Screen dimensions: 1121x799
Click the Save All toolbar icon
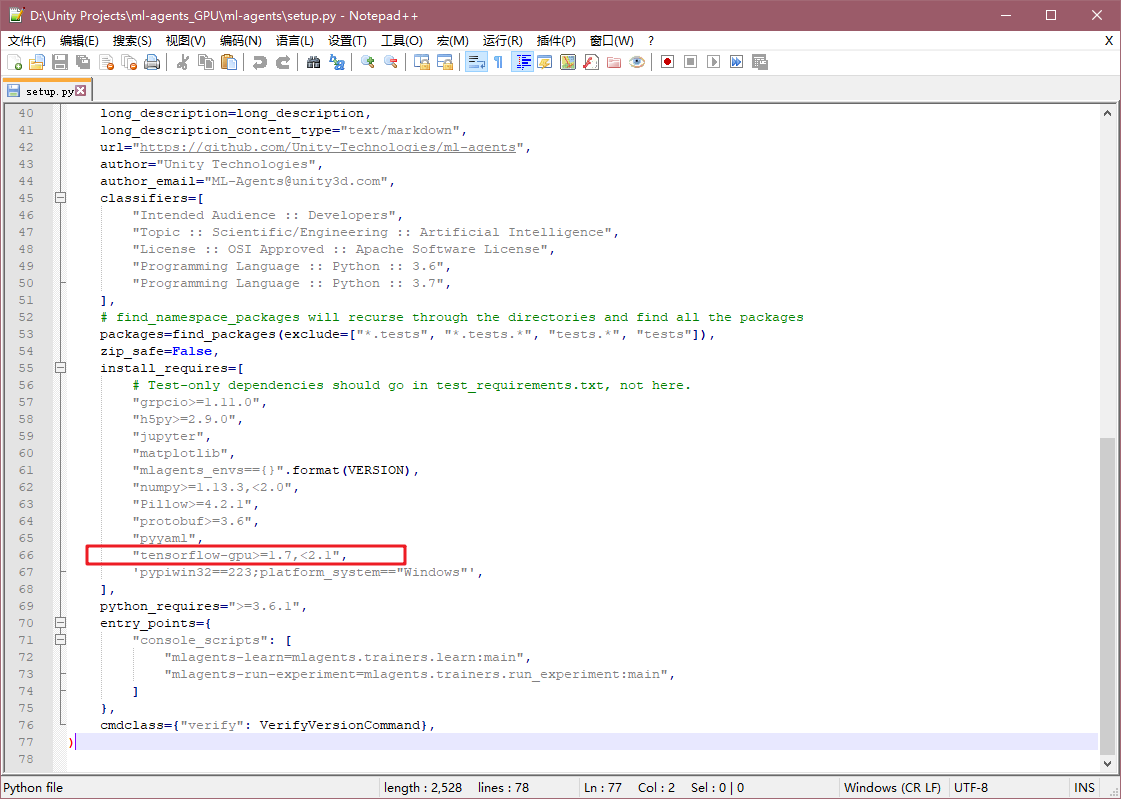pyautogui.click(x=84, y=62)
